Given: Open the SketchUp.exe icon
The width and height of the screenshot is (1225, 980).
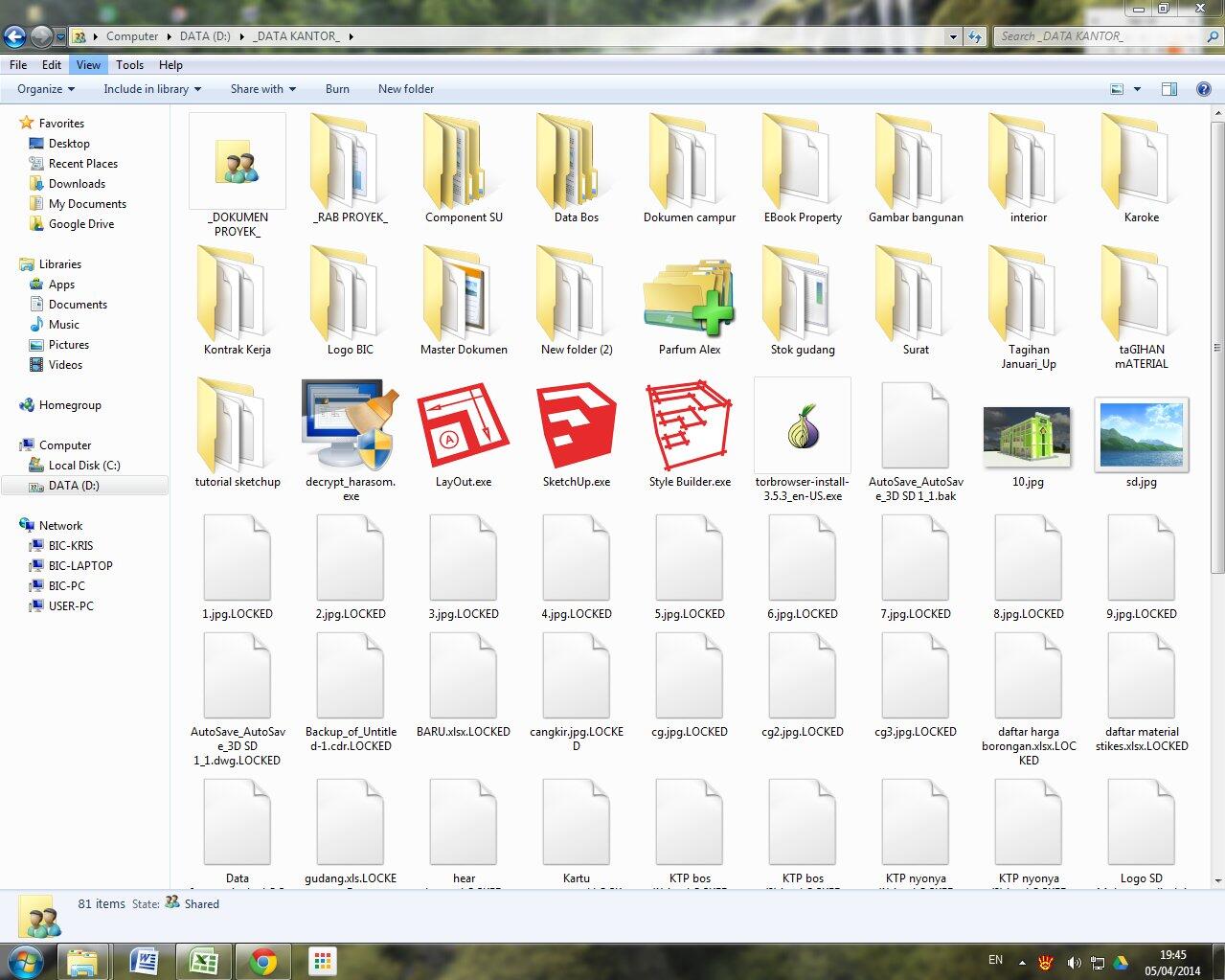Looking at the screenshot, I should tap(576, 428).
